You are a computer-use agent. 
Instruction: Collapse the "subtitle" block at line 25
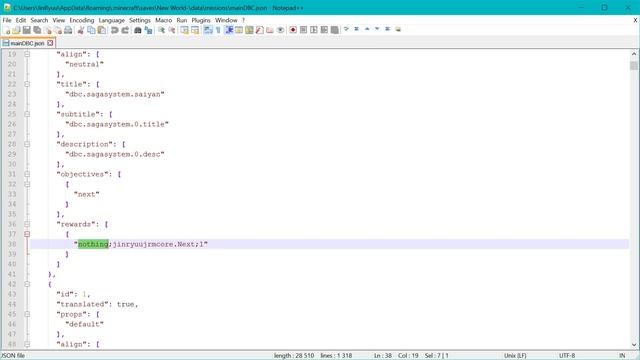coord(27,114)
